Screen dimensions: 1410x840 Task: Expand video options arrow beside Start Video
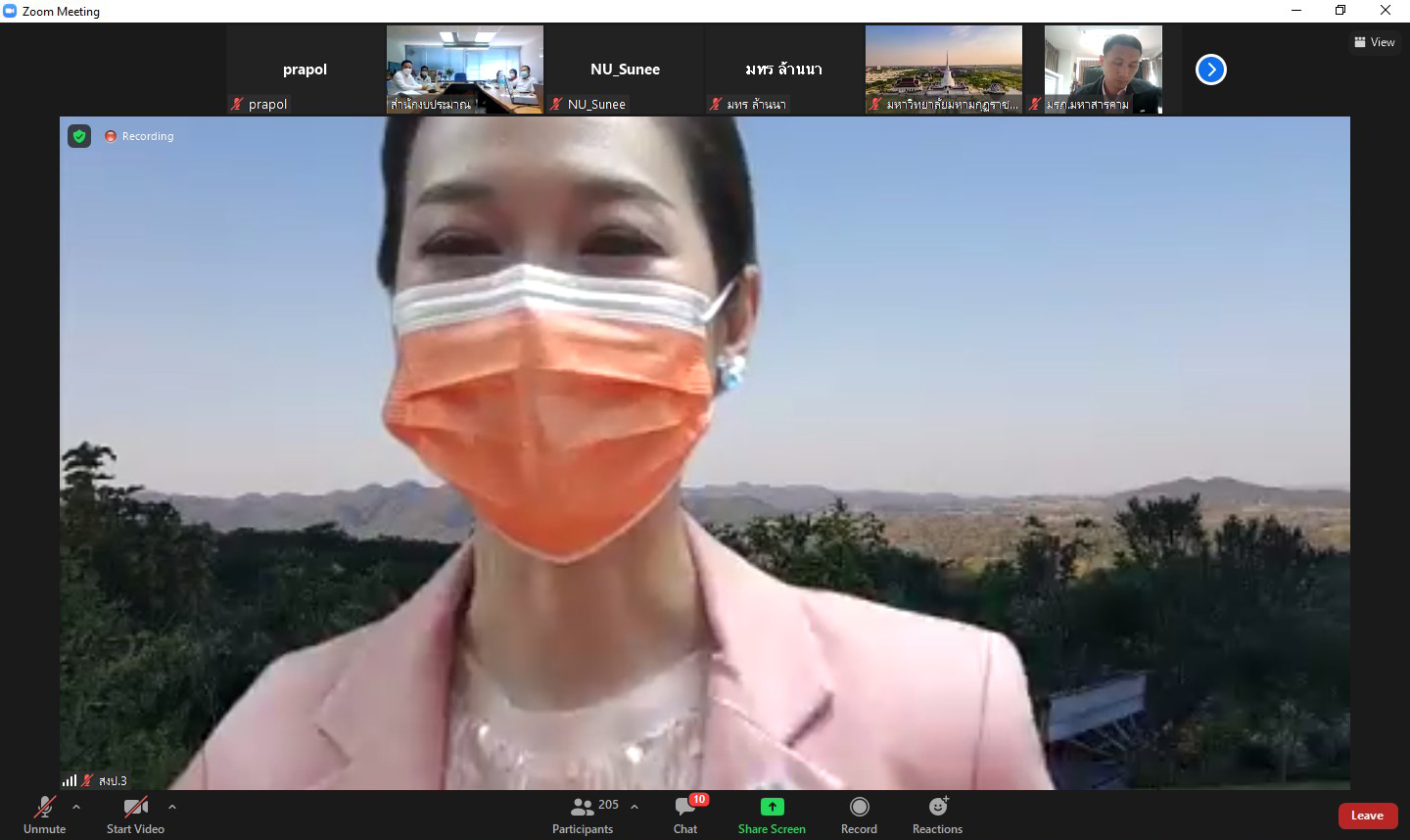click(x=172, y=807)
